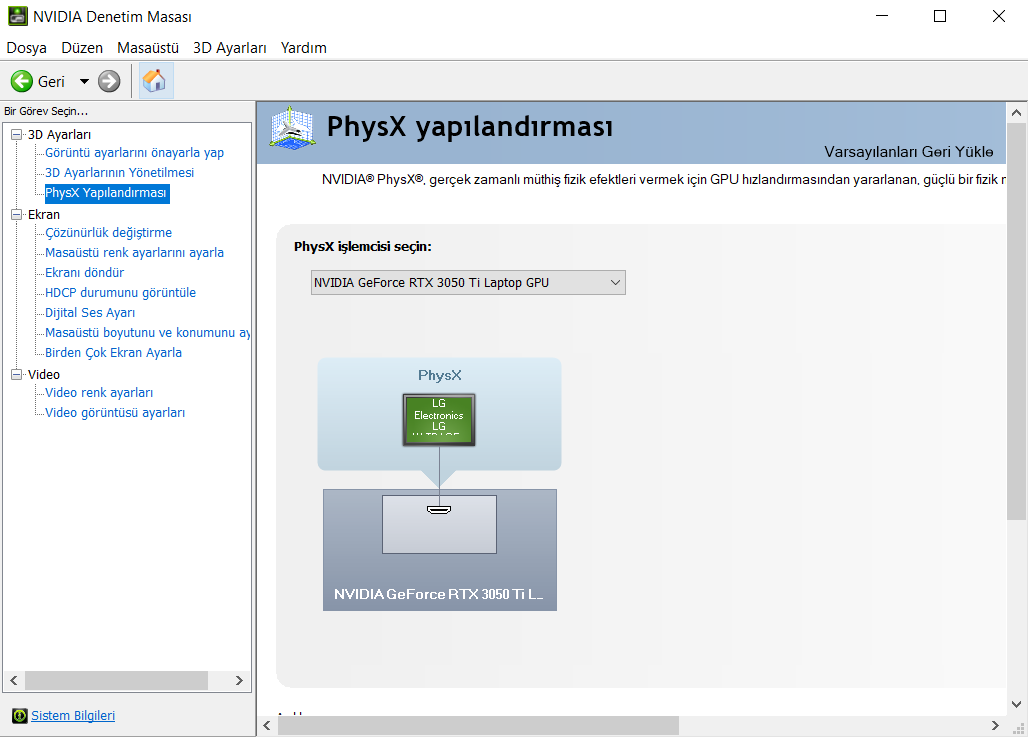Select the LG Electronics monitor icon
1028x737 pixels.
[439, 420]
